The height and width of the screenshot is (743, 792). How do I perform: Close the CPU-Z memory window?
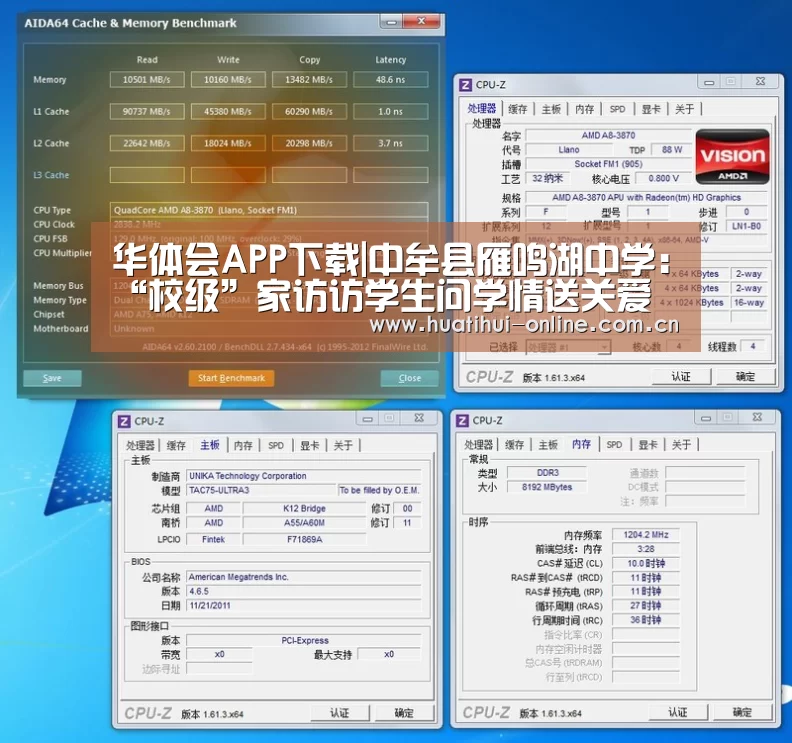point(757,417)
